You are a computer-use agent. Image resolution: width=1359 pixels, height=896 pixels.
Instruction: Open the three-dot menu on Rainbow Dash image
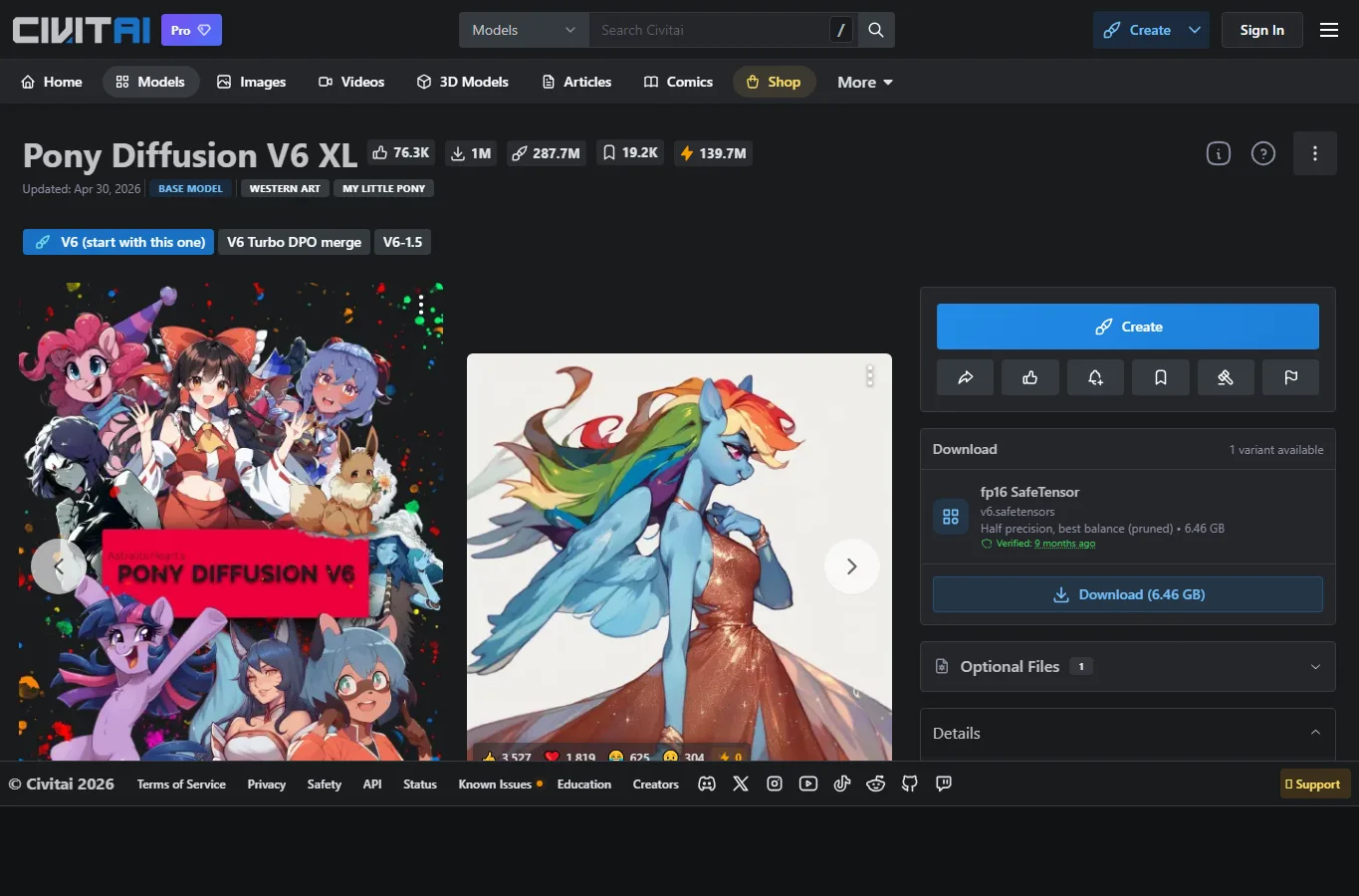click(x=869, y=375)
